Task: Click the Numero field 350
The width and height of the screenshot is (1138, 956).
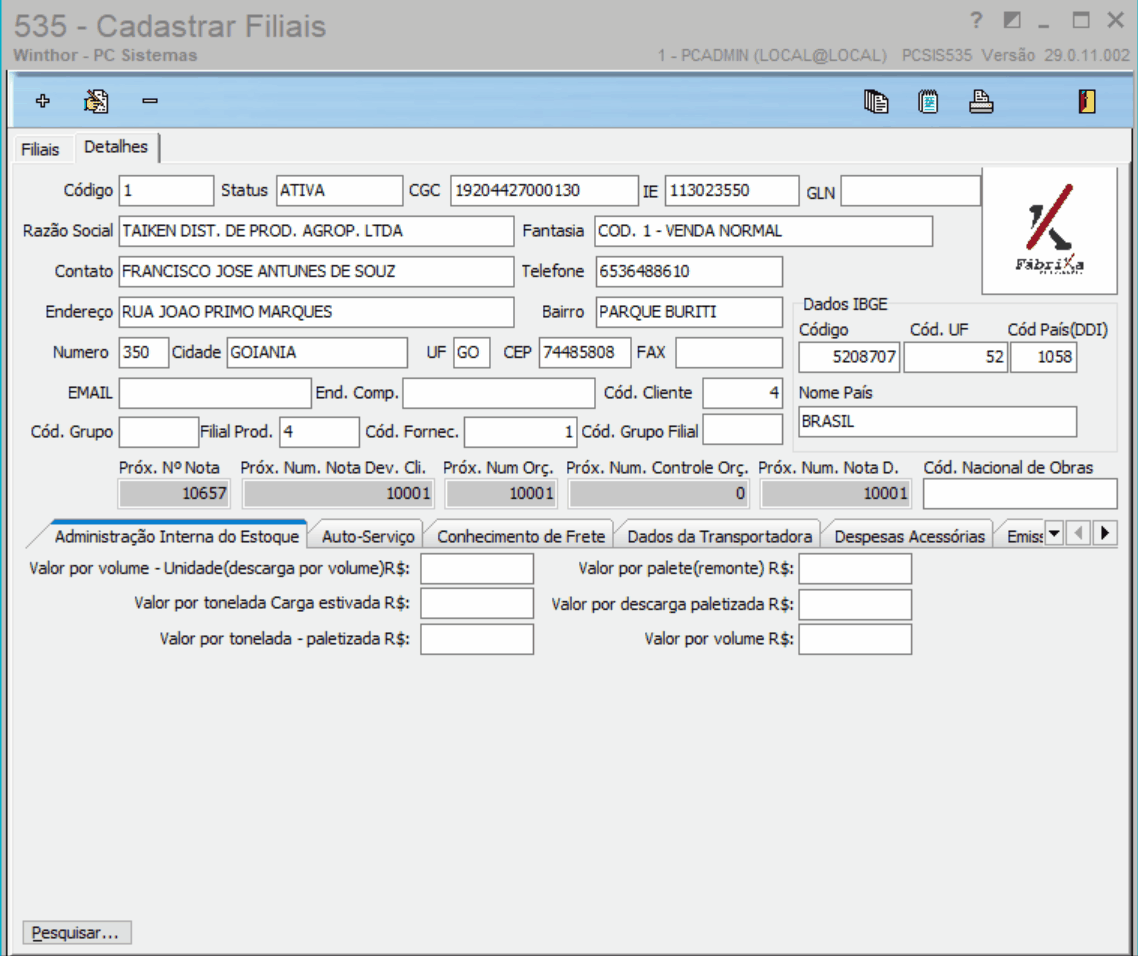Action: [144, 353]
